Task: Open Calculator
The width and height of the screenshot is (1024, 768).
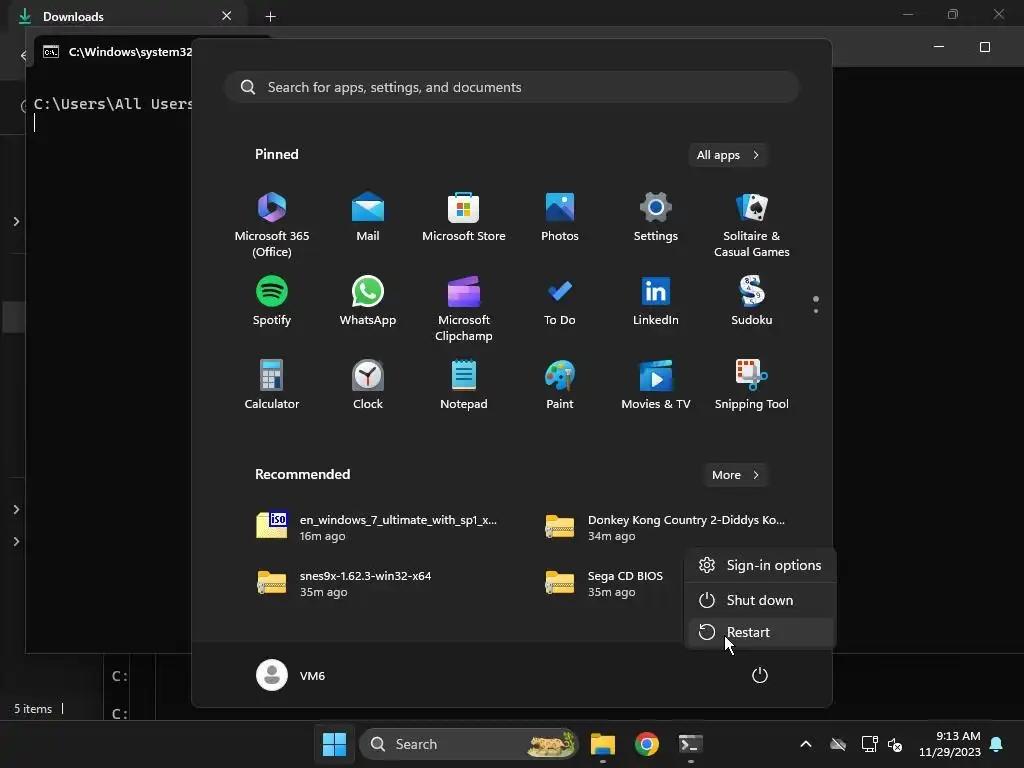Action: [272, 385]
